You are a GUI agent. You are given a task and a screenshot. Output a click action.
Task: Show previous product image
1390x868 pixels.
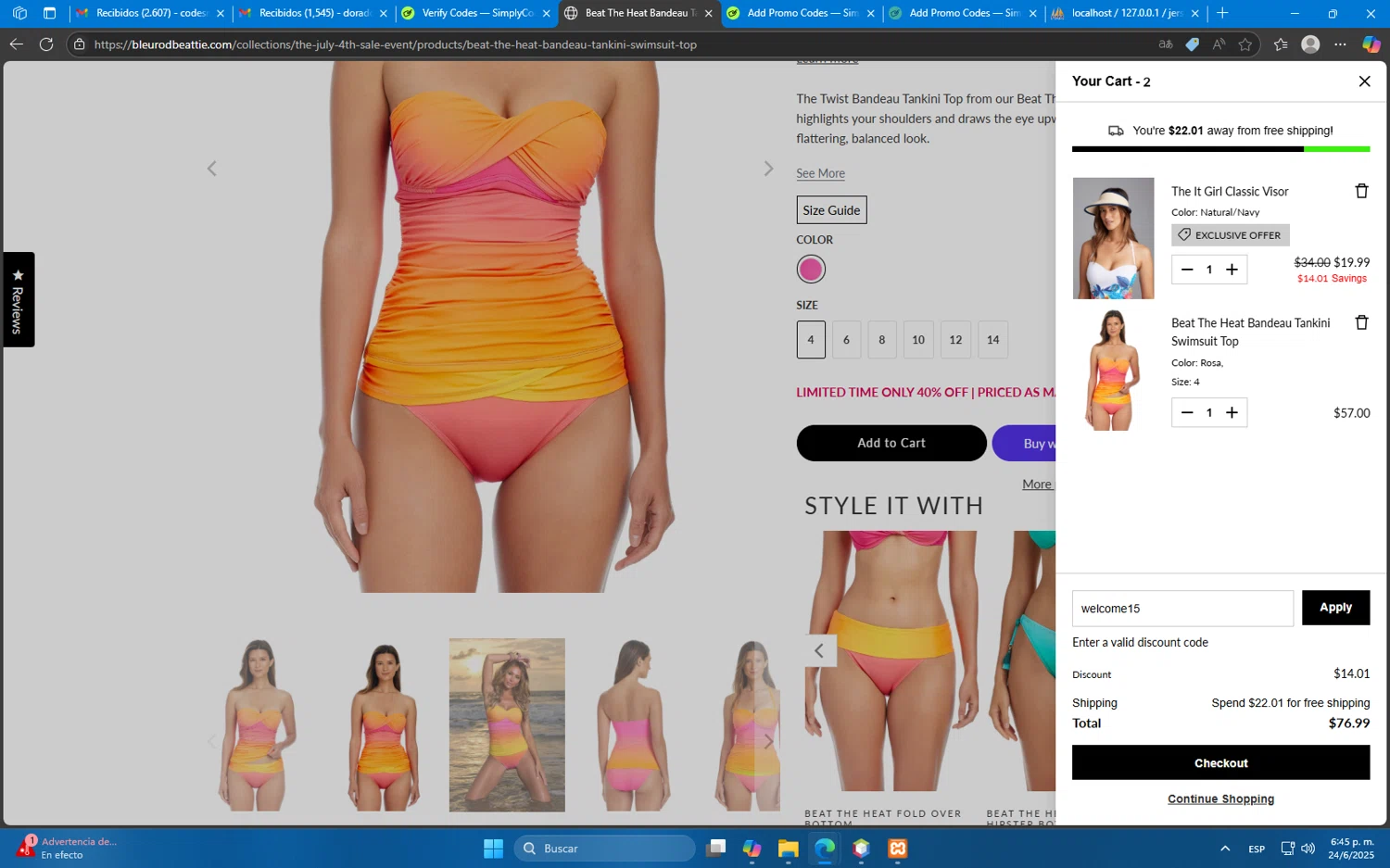pos(211,169)
